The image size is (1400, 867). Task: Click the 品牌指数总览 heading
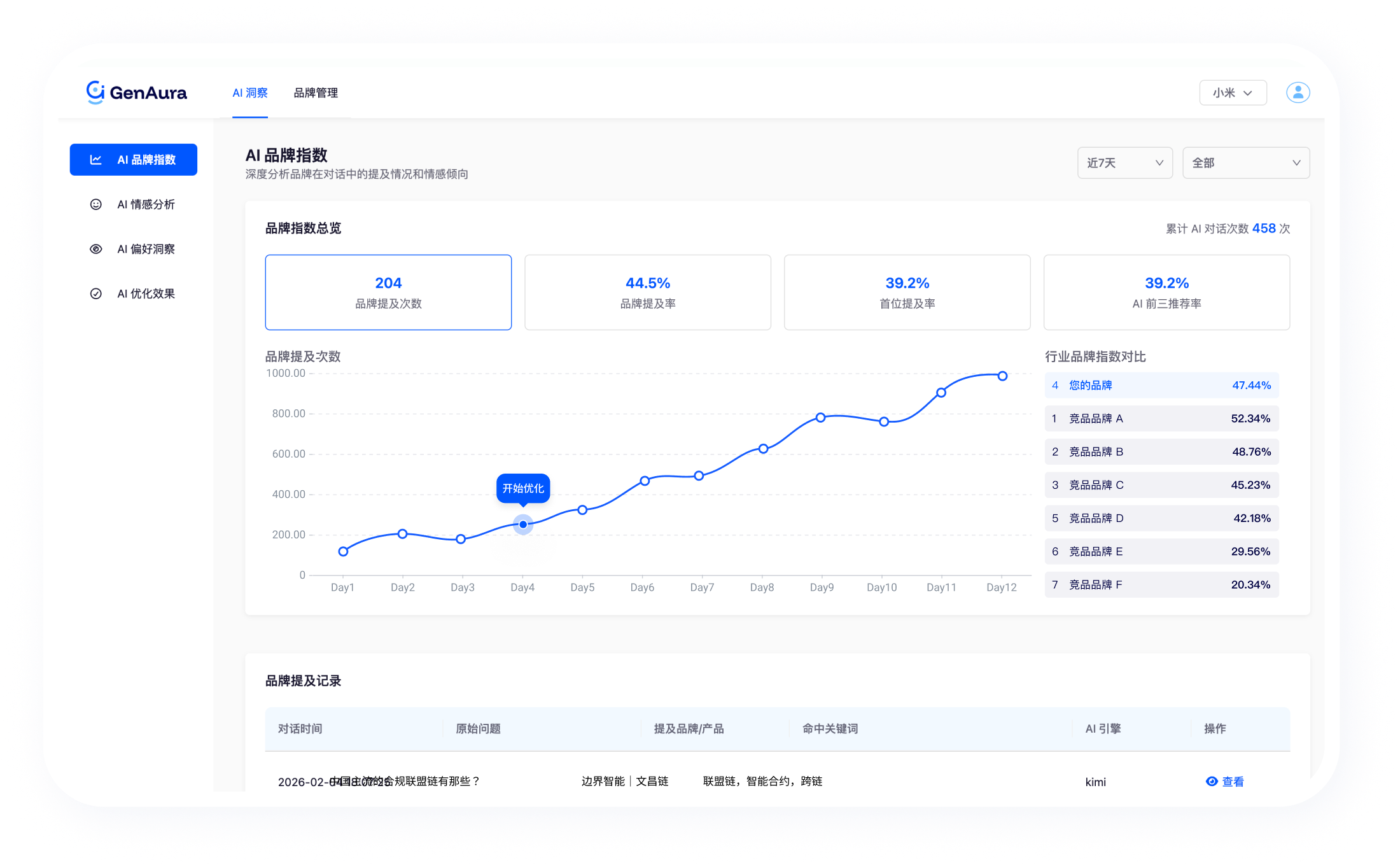coord(303,228)
